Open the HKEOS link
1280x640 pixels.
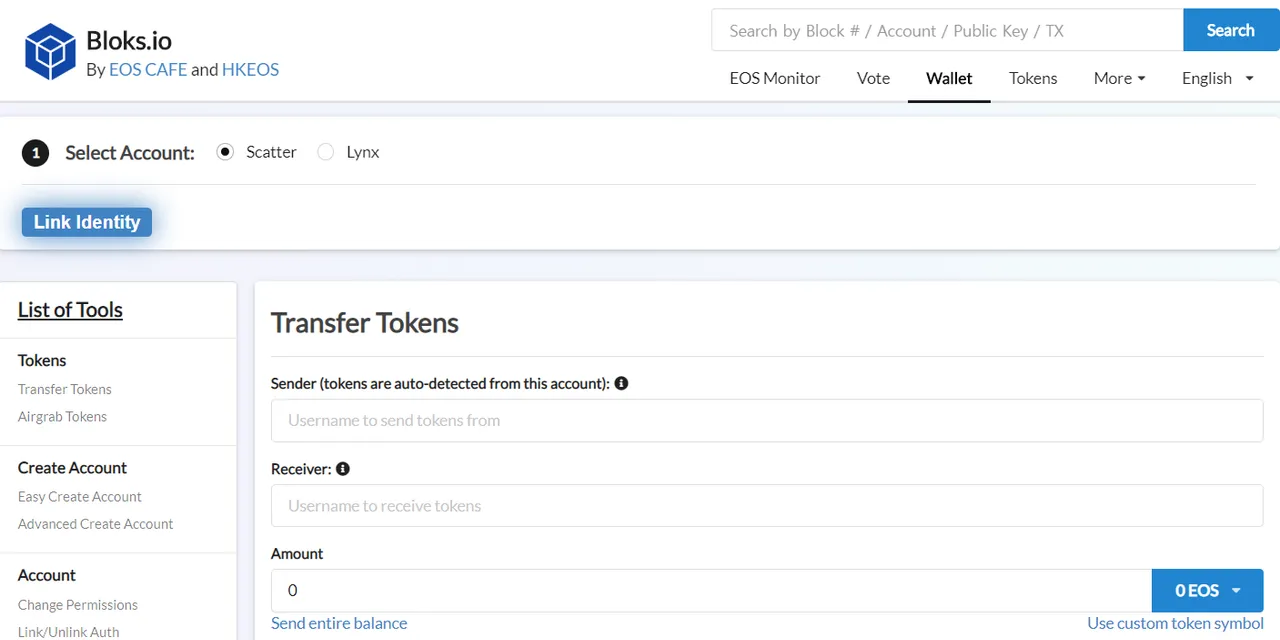[250, 69]
